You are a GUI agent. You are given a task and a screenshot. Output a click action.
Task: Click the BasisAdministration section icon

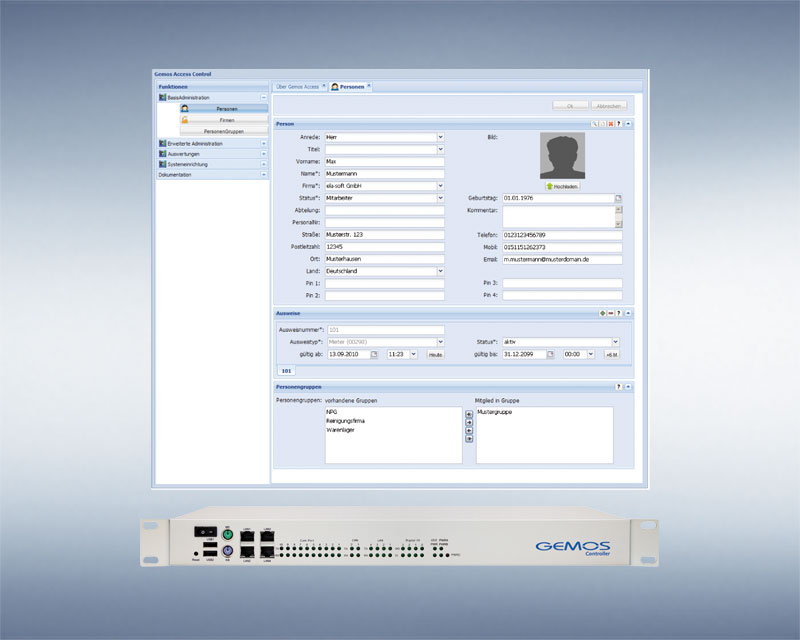(163, 97)
